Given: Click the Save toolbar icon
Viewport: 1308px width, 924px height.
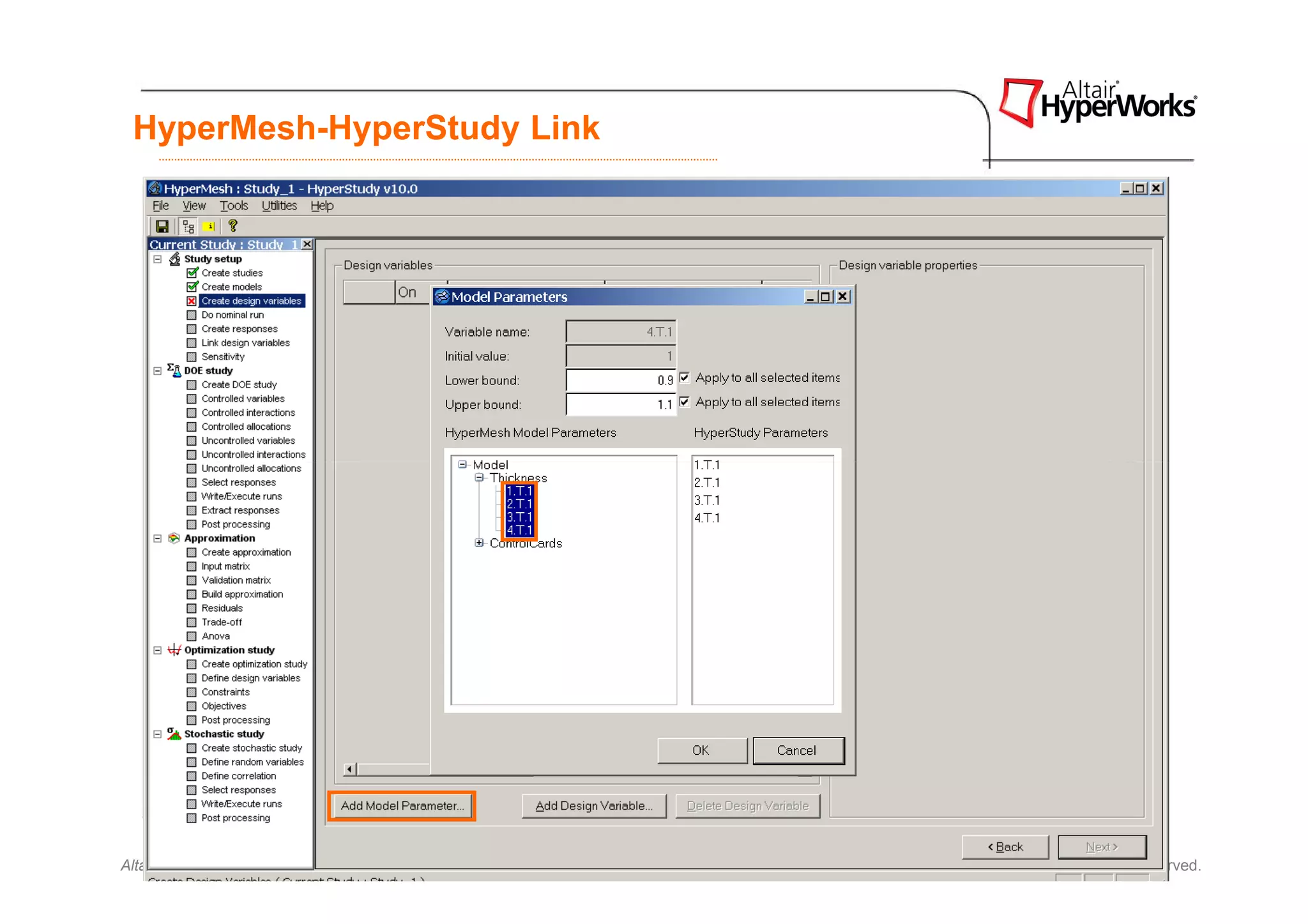Looking at the screenshot, I should pyautogui.click(x=162, y=226).
